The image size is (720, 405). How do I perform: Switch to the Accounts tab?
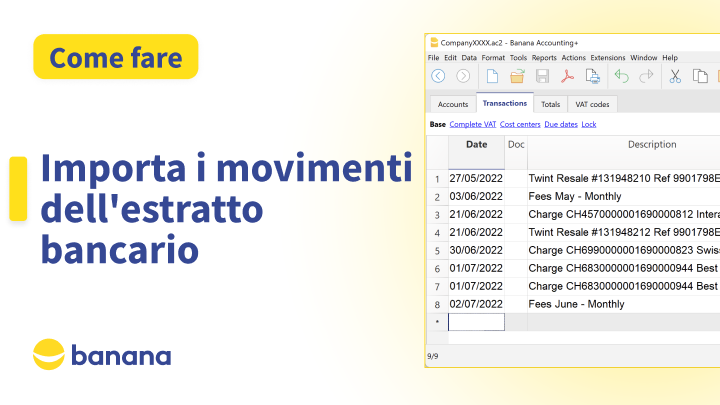coord(453,104)
